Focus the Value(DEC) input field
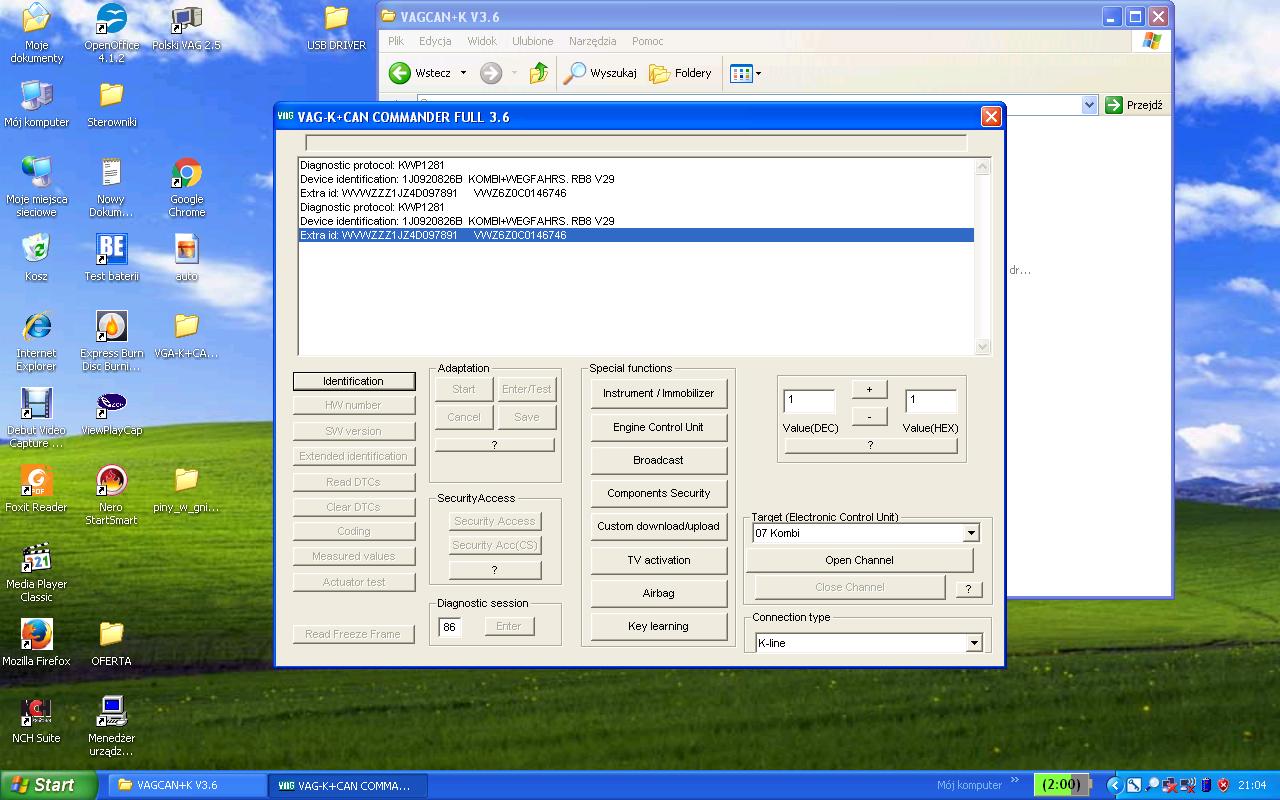Screen dimensions: 1280x800 809,401
